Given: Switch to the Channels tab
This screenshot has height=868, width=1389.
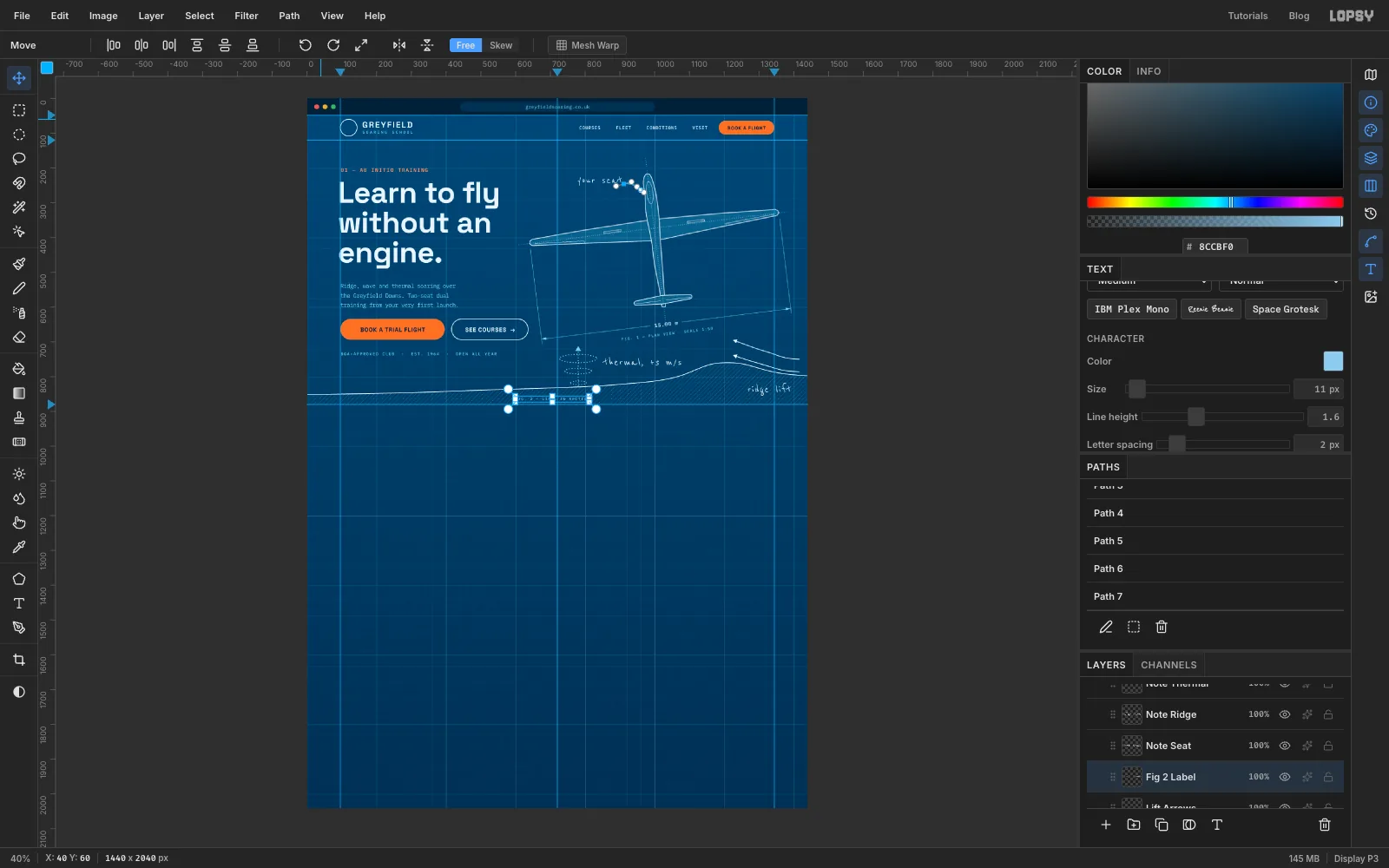Looking at the screenshot, I should (1168, 665).
